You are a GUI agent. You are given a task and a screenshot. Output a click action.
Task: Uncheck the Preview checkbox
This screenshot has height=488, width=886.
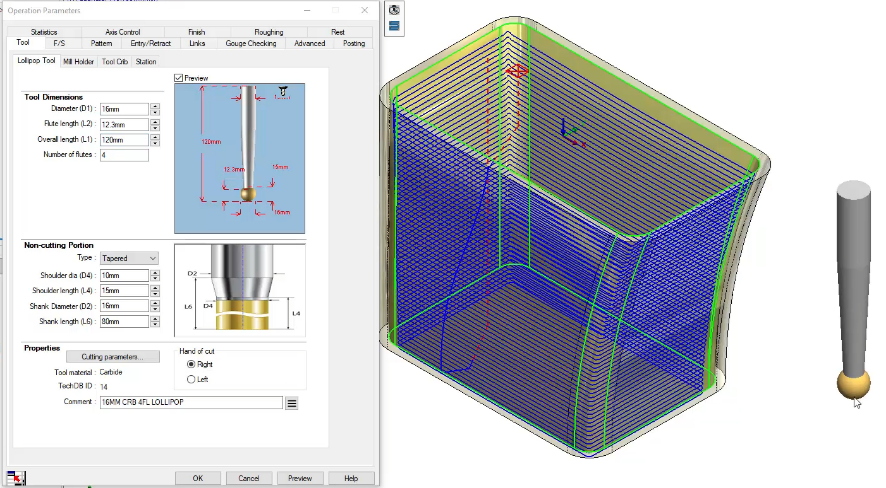(179, 77)
